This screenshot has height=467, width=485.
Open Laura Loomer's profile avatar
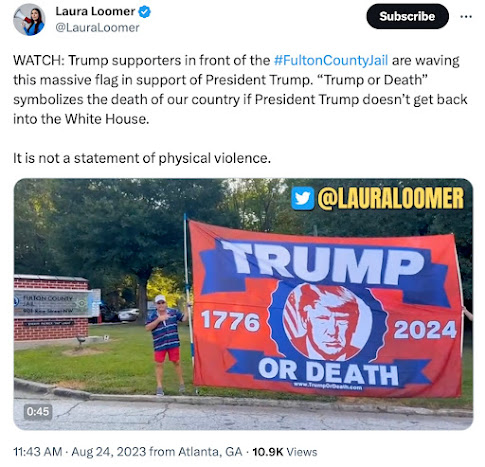coord(29,19)
